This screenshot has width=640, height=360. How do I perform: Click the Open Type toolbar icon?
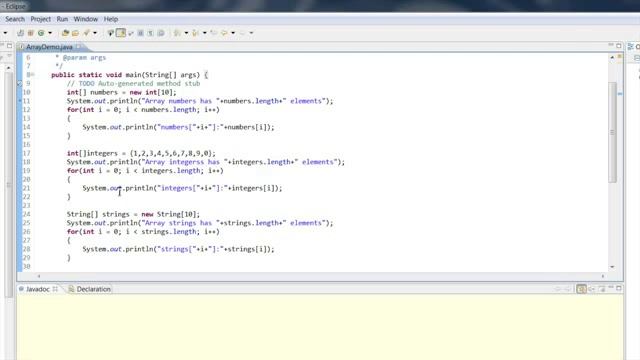(65, 33)
